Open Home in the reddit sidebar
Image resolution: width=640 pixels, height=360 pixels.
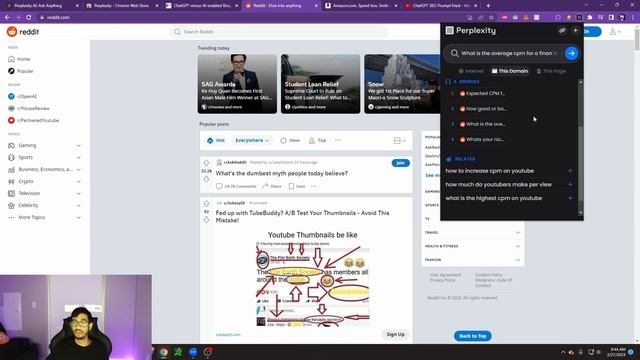pos(19,59)
